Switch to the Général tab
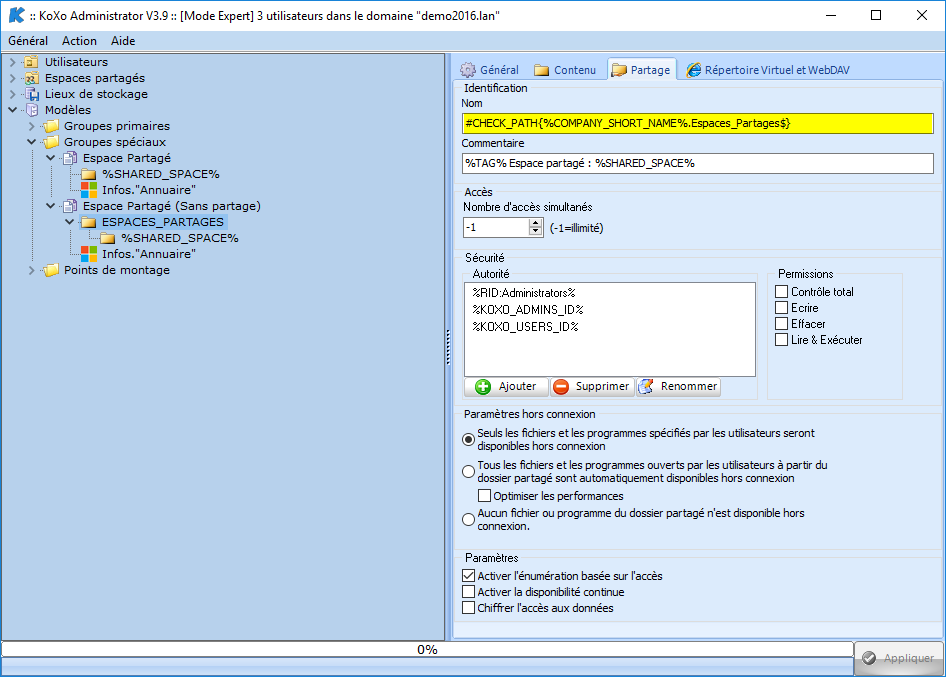The height and width of the screenshot is (677, 946). click(x=489, y=70)
